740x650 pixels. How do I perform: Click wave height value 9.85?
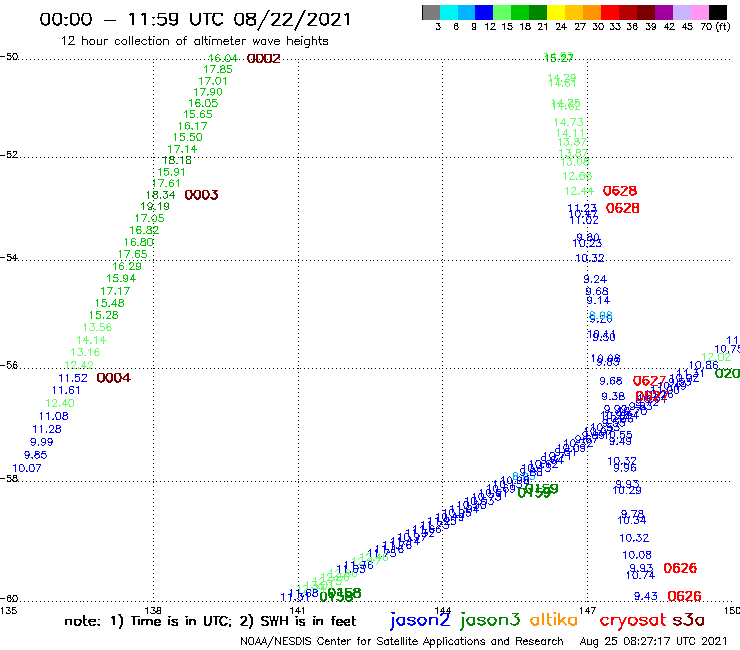point(36,455)
